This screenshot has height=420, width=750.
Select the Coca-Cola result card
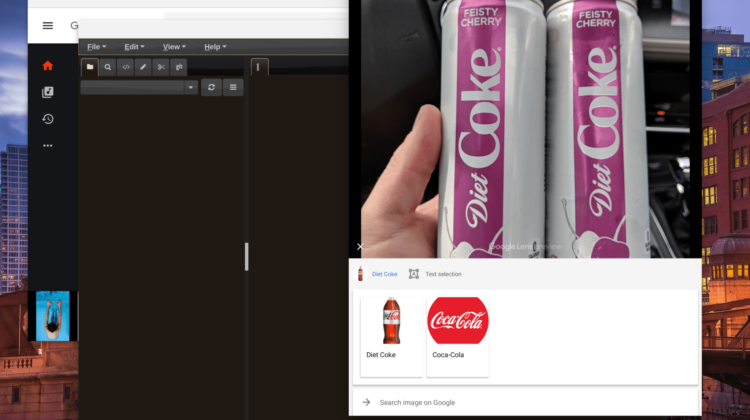[x=458, y=335]
